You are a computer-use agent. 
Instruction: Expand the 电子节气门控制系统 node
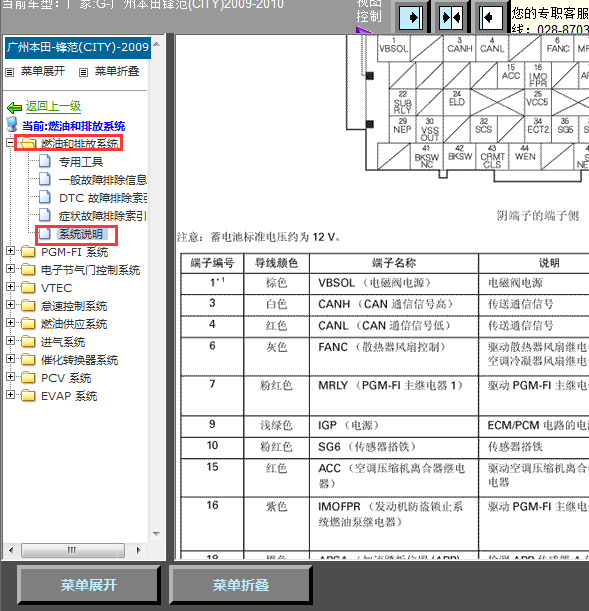11,268
